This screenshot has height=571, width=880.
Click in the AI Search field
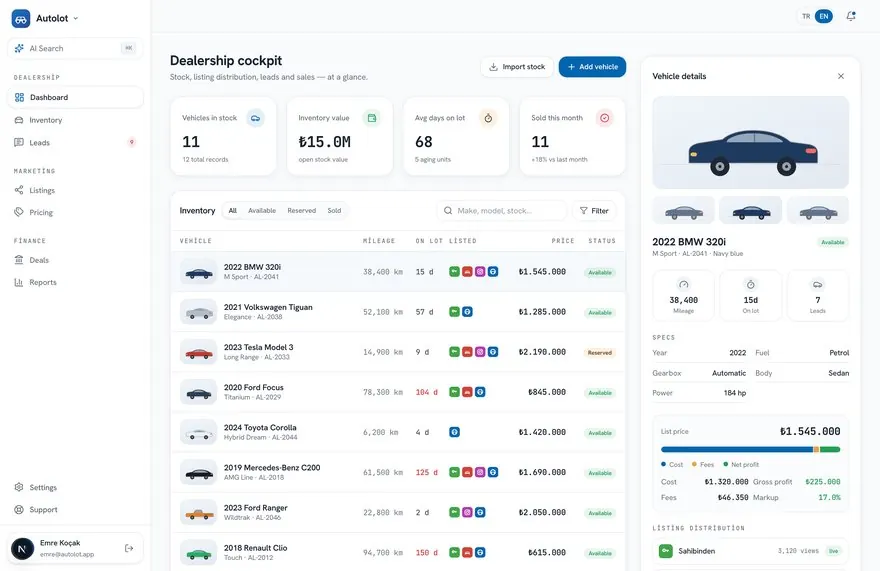click(x=75, y=48)
